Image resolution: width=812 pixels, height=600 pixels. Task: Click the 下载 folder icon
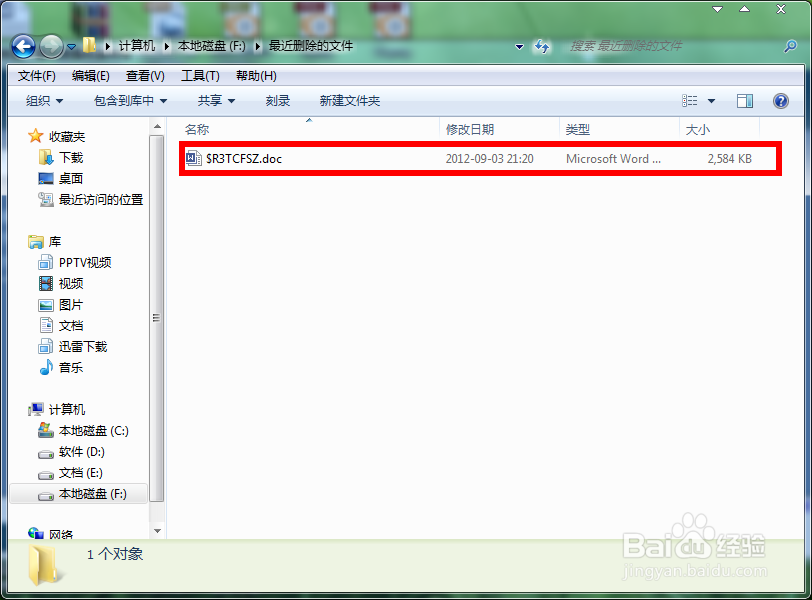tap(46, 157)
